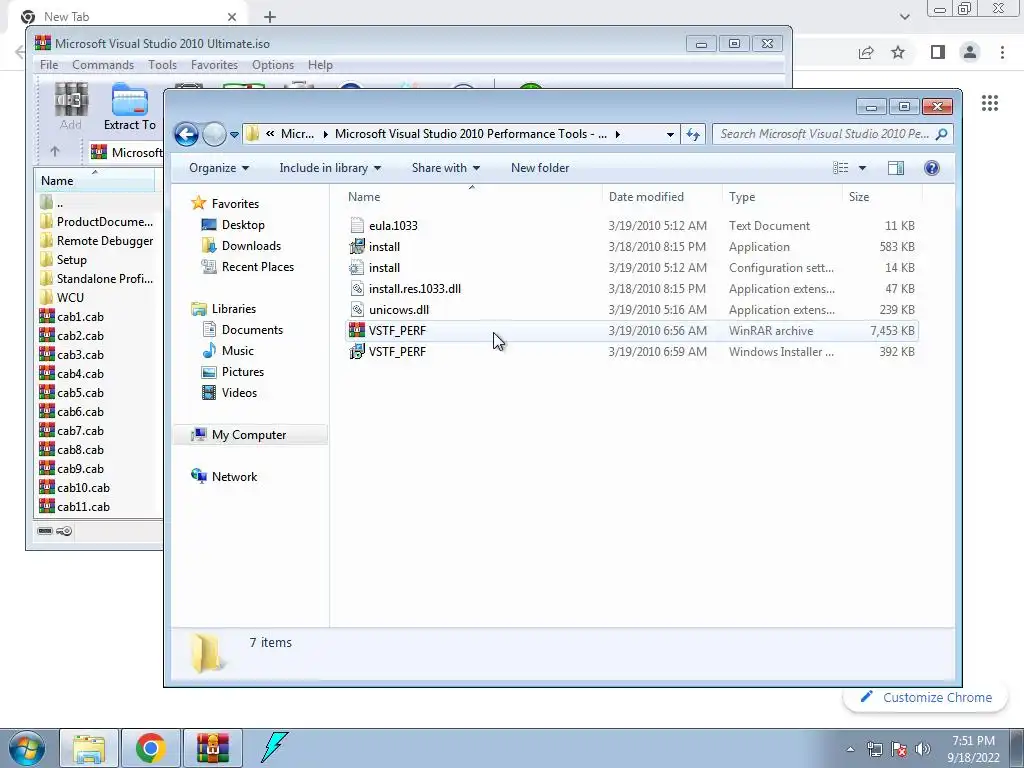Select install.res.1033.dll file
Viewport: 1024px width, 768px height.
[x=632, y=289]
